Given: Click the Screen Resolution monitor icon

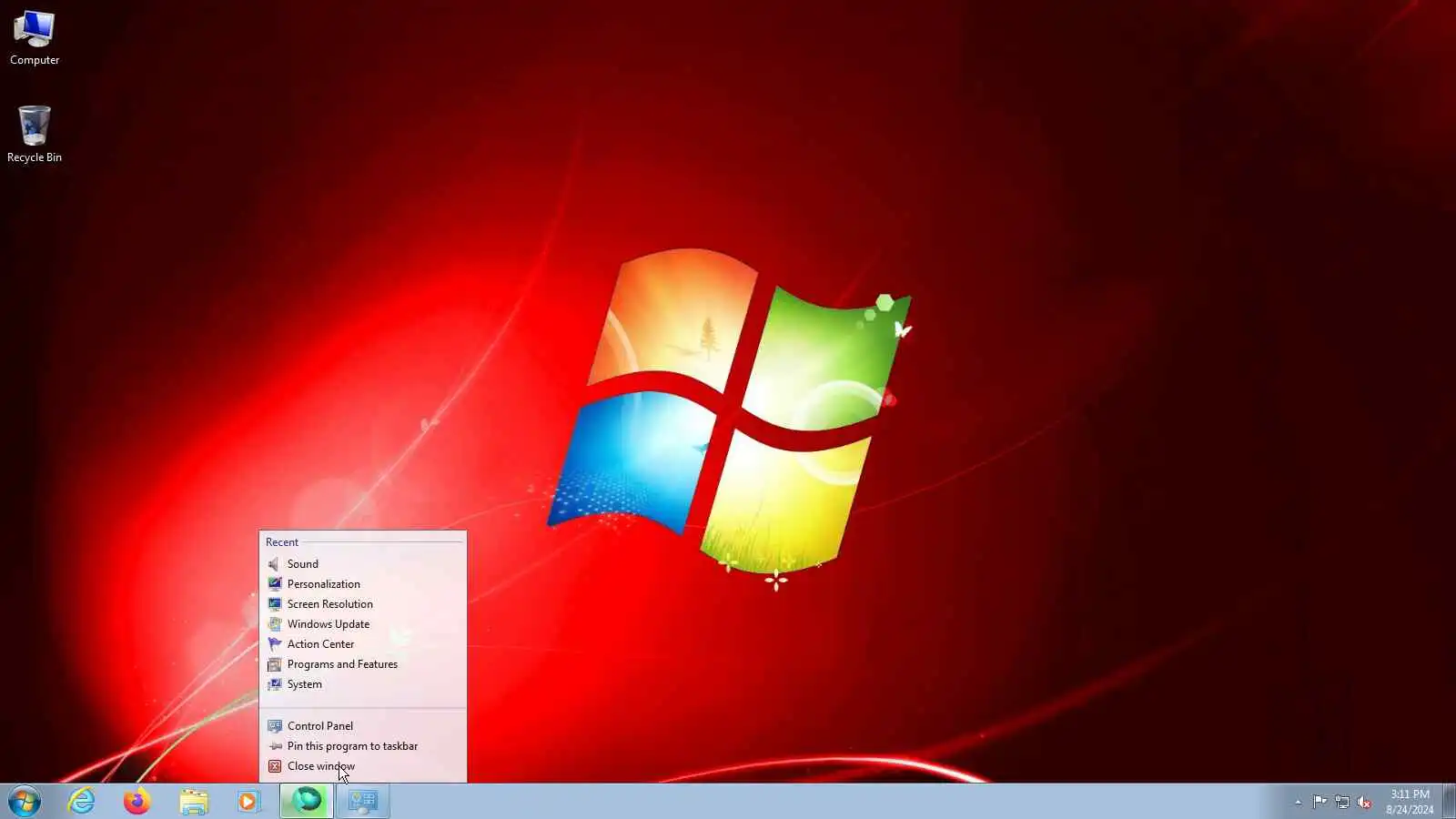Looking at the screenshot, I should [274, 604].
